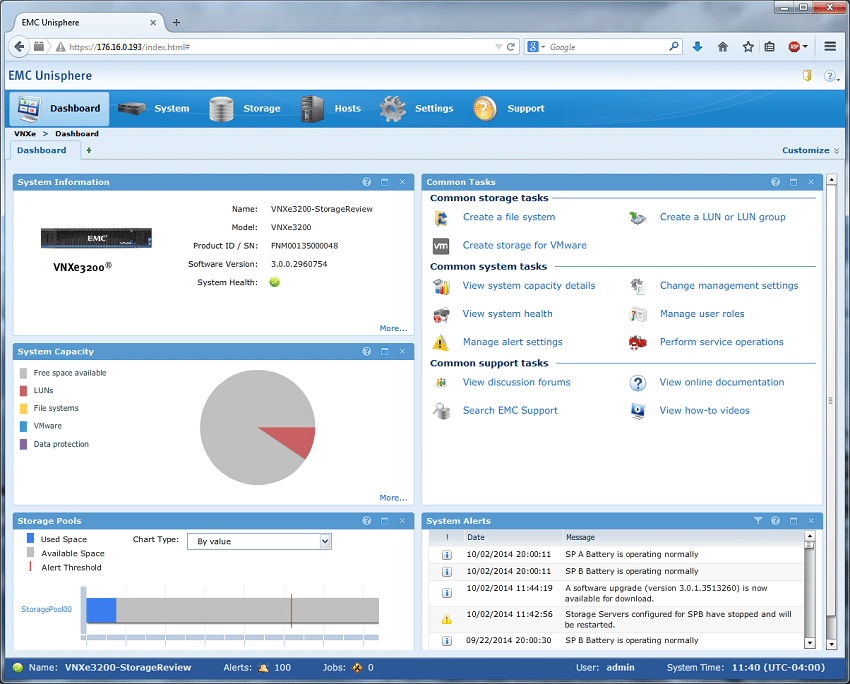Click the System Alerts scroll down arrow
The height and width of the screenshot is (684, 850).
[810, 643]
